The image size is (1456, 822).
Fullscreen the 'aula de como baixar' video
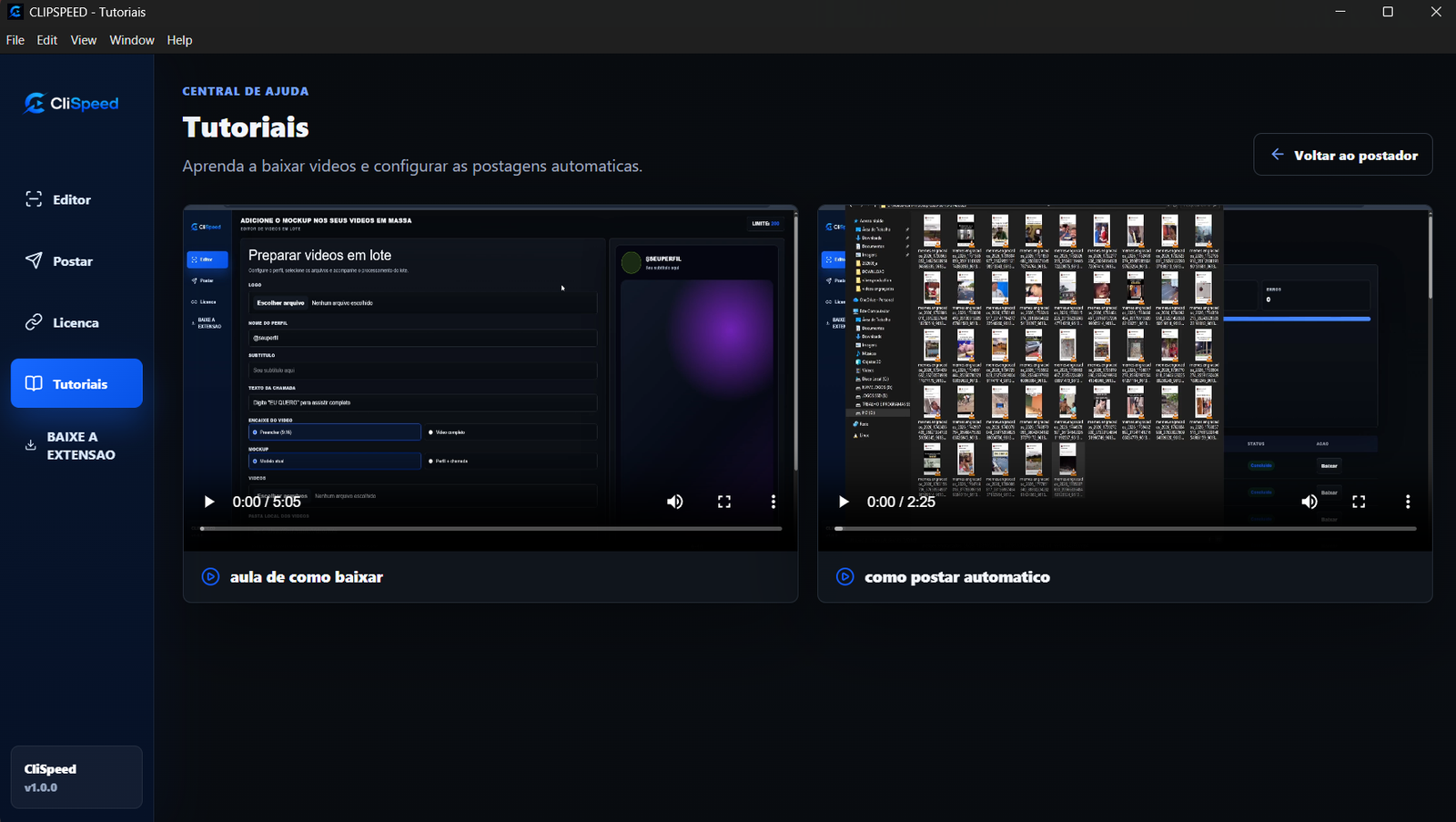724,502
